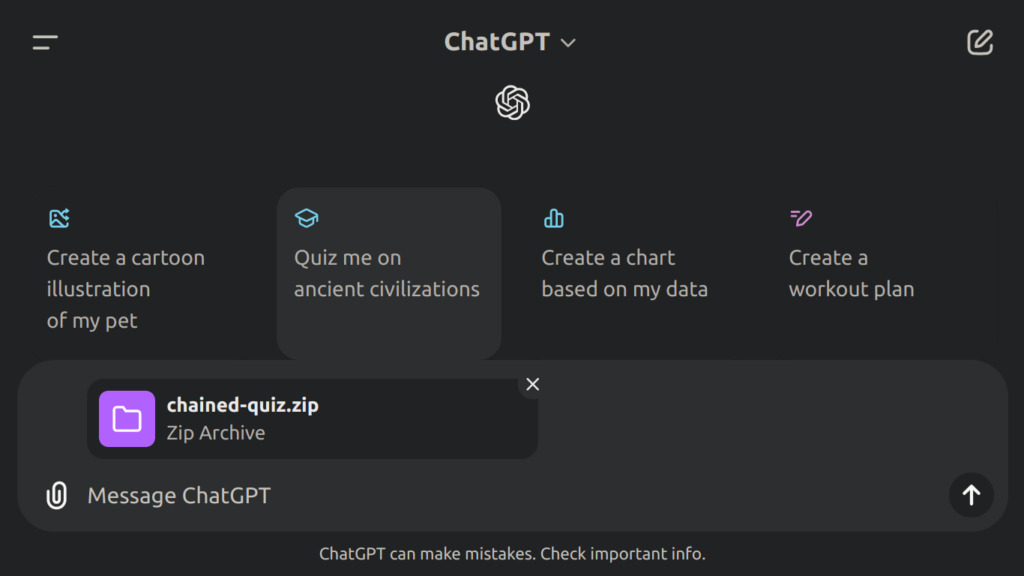Open the chained-quiz.zip file name

coord(242,405)
